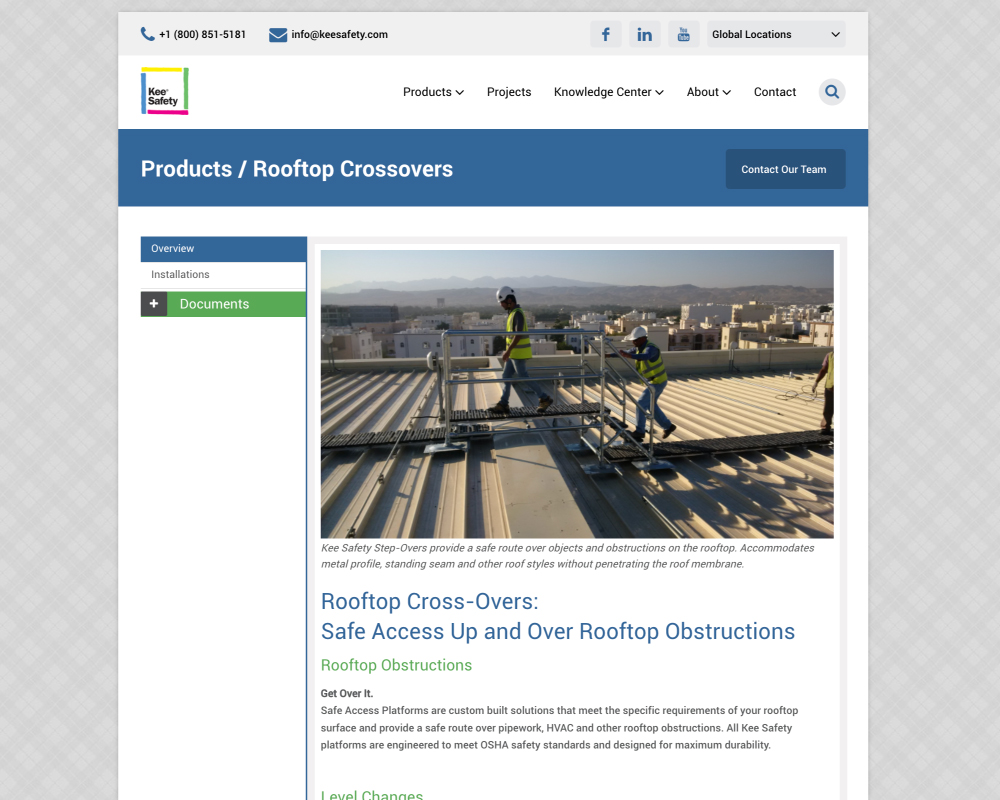Click the info@keesafety.com email link
Screen dimensions: 1000x800
click(x=339, y=34)
